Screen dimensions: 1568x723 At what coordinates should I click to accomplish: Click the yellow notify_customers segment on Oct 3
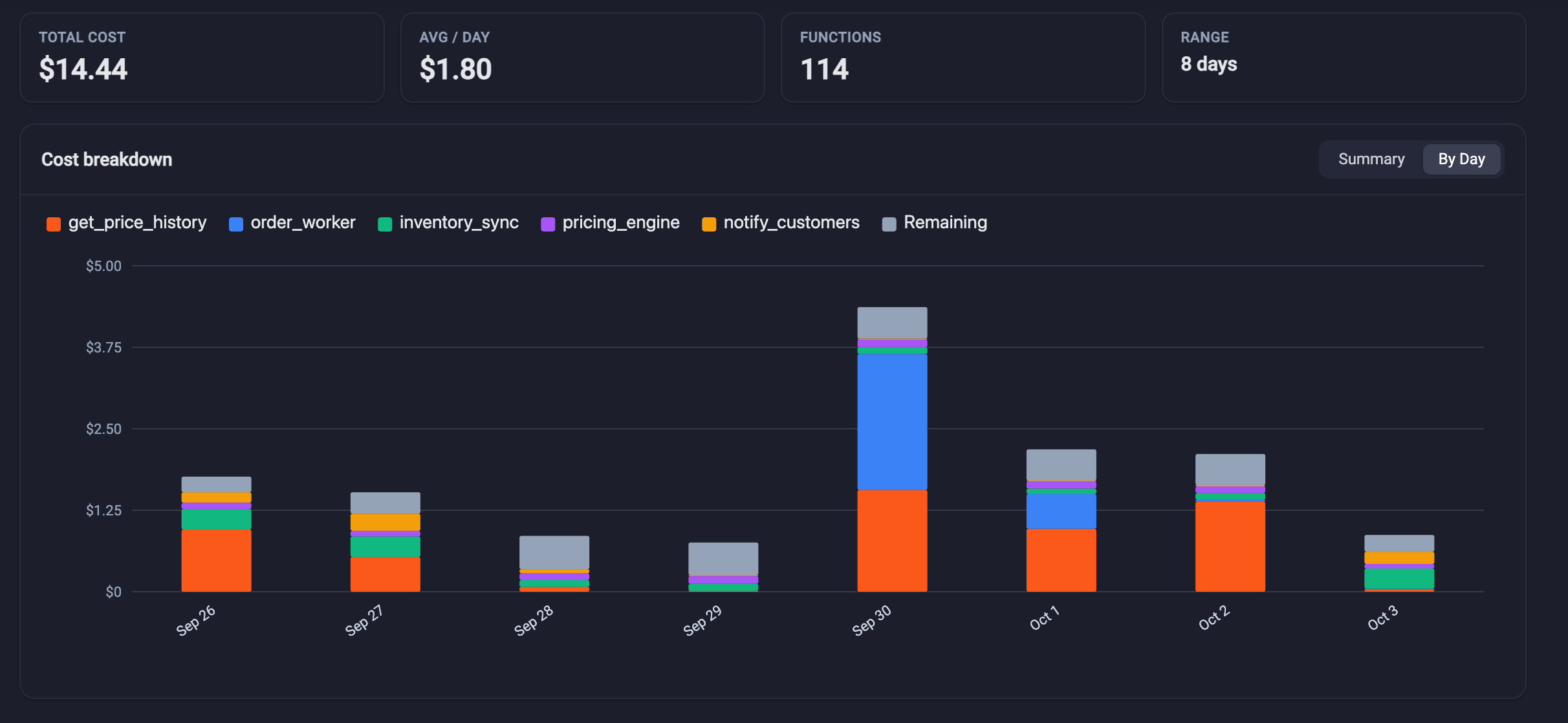(1399, 558)
